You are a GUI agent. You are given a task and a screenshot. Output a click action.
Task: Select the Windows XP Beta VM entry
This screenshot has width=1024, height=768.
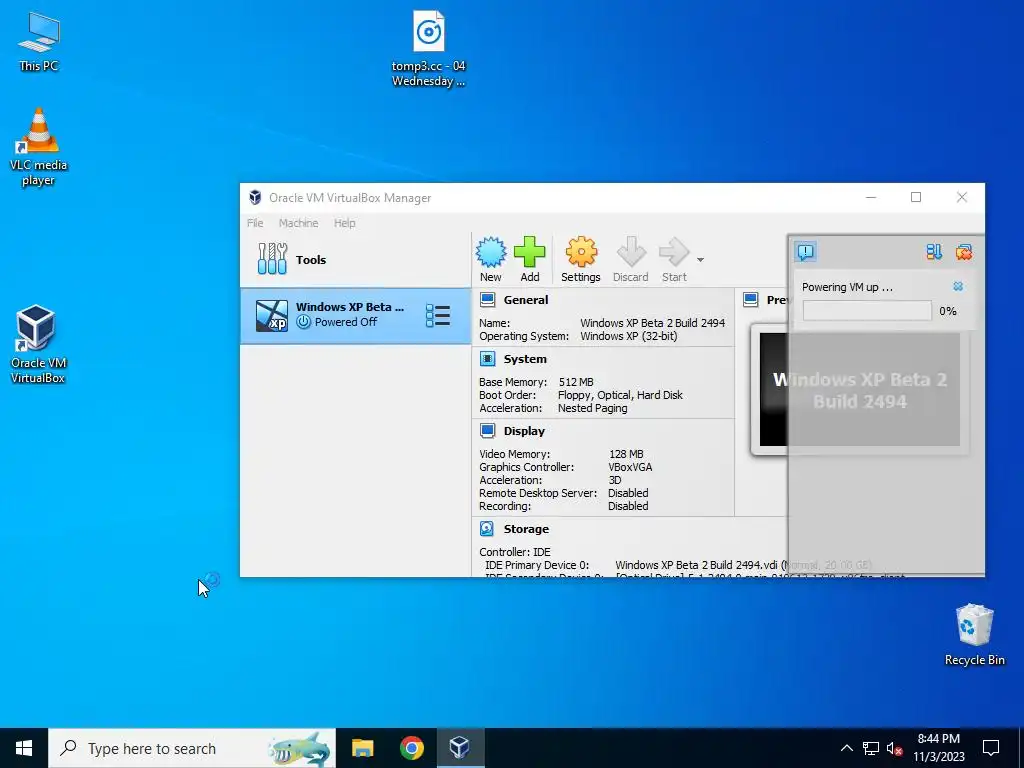tap(355, 316)
